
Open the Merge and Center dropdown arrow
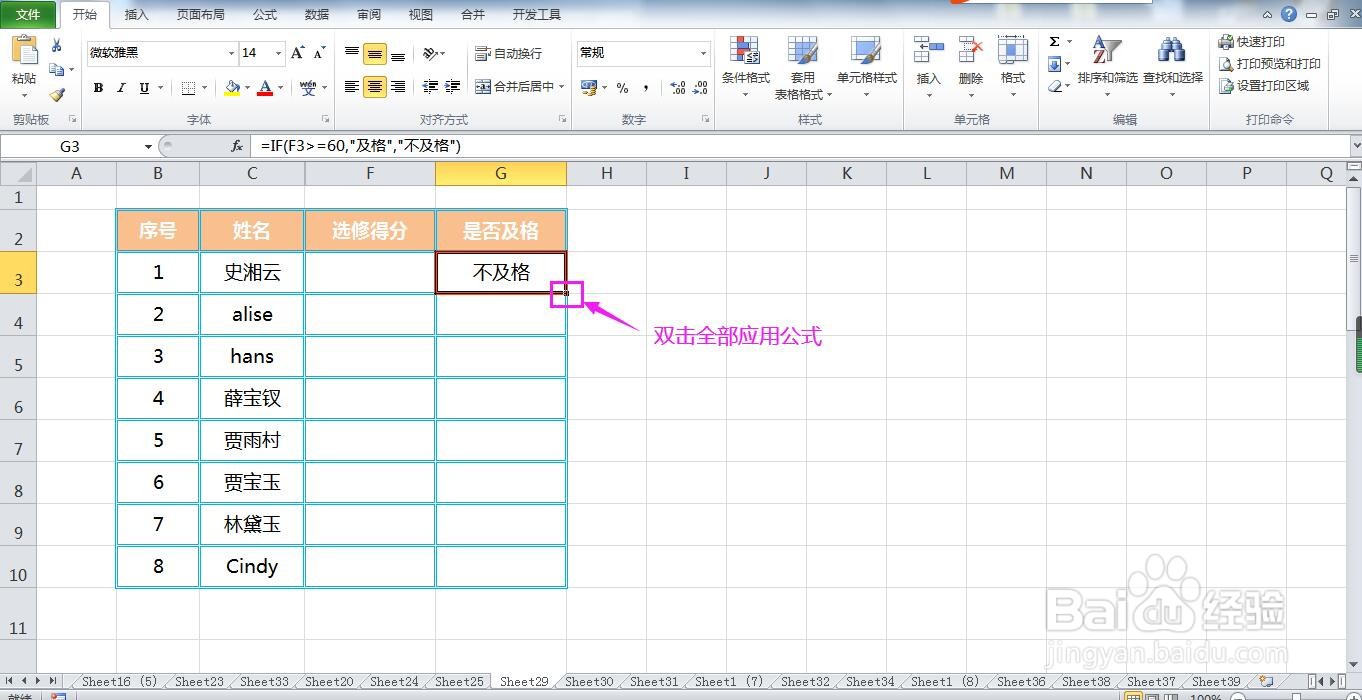coord(562,87)
